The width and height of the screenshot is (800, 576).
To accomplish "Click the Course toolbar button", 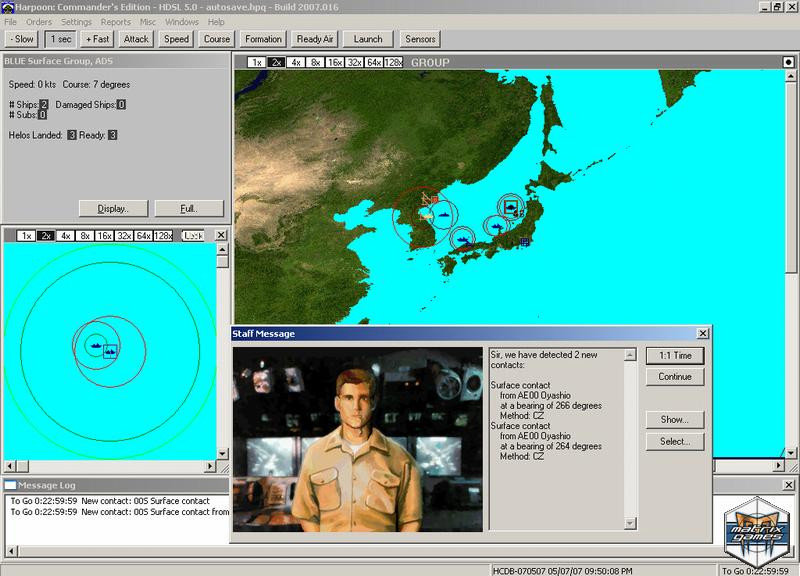I will point(217,39).
